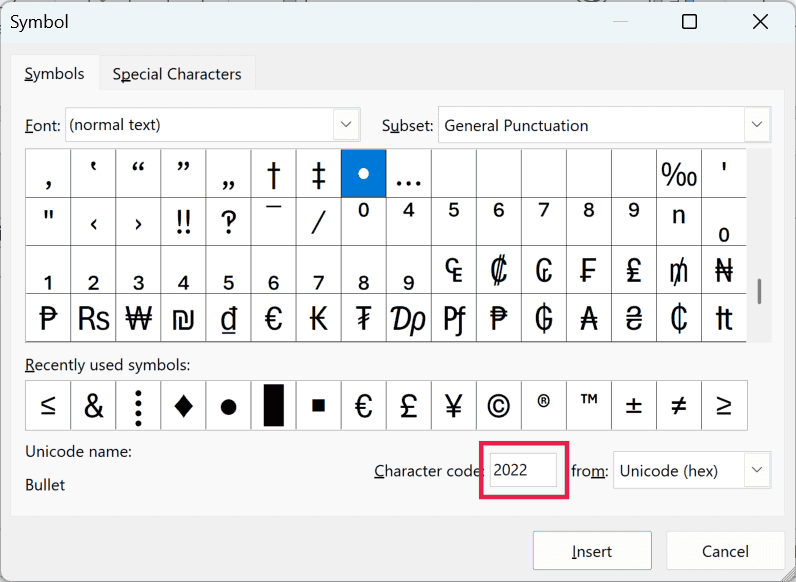Select the German penny Pf symbol

click(x=454, y=318)
